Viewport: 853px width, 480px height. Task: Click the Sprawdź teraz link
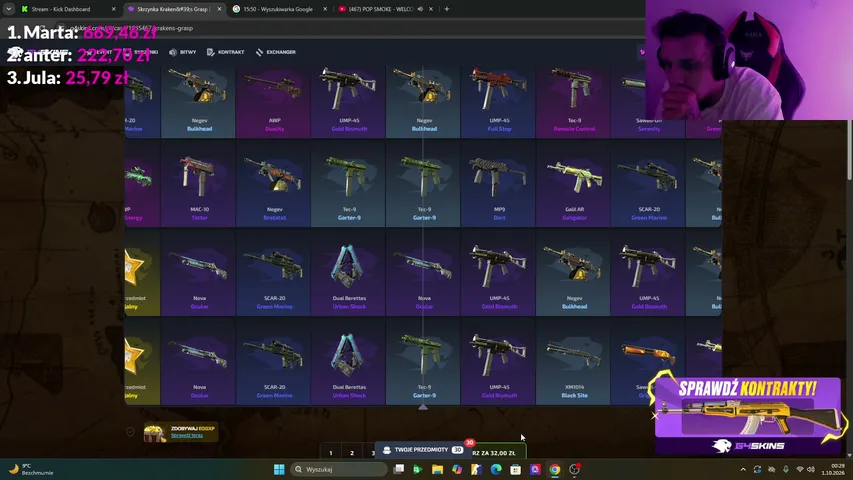coord(187,435)
